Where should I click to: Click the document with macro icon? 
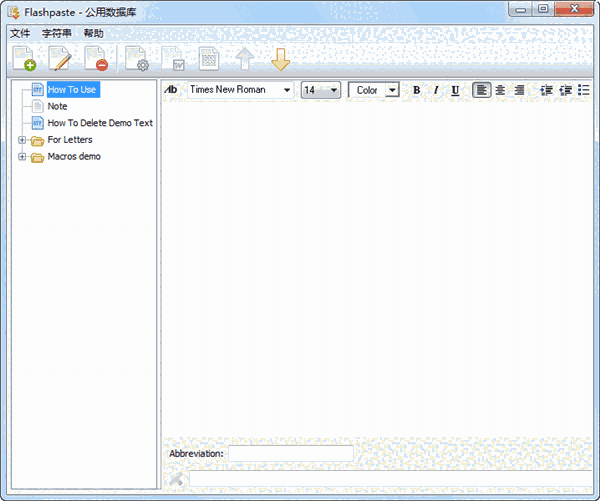coord(173,59)
